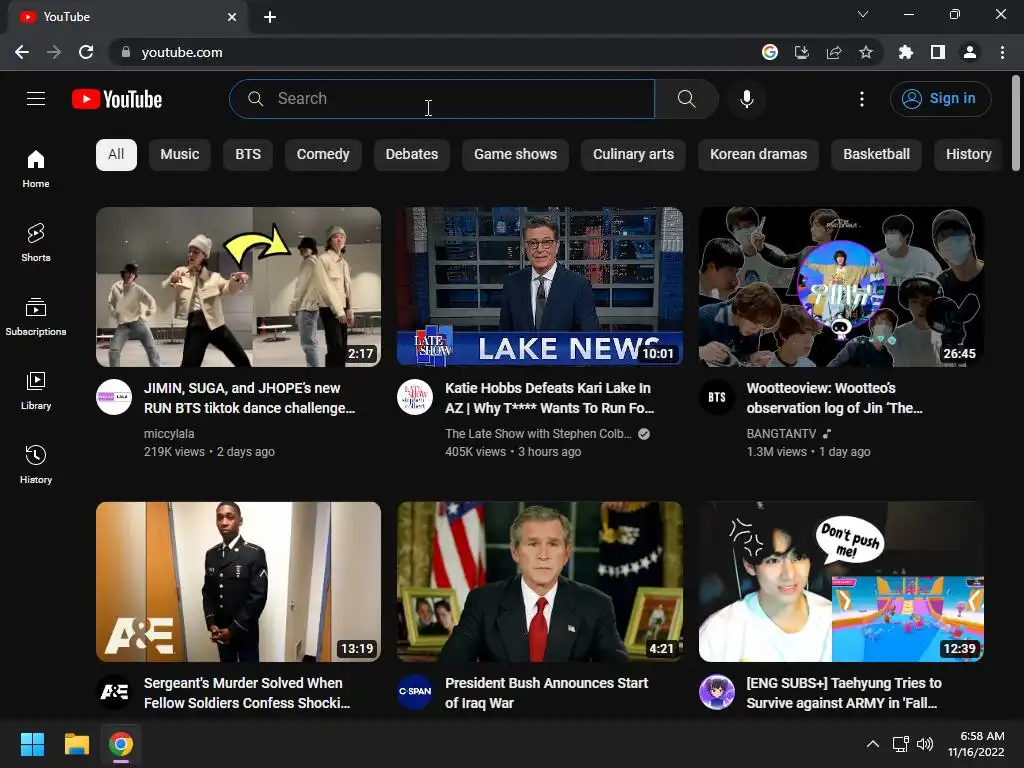This screenshot has height=768, width=1024.
Task: Click the Sign in button
Action: [x=940, y=99]
